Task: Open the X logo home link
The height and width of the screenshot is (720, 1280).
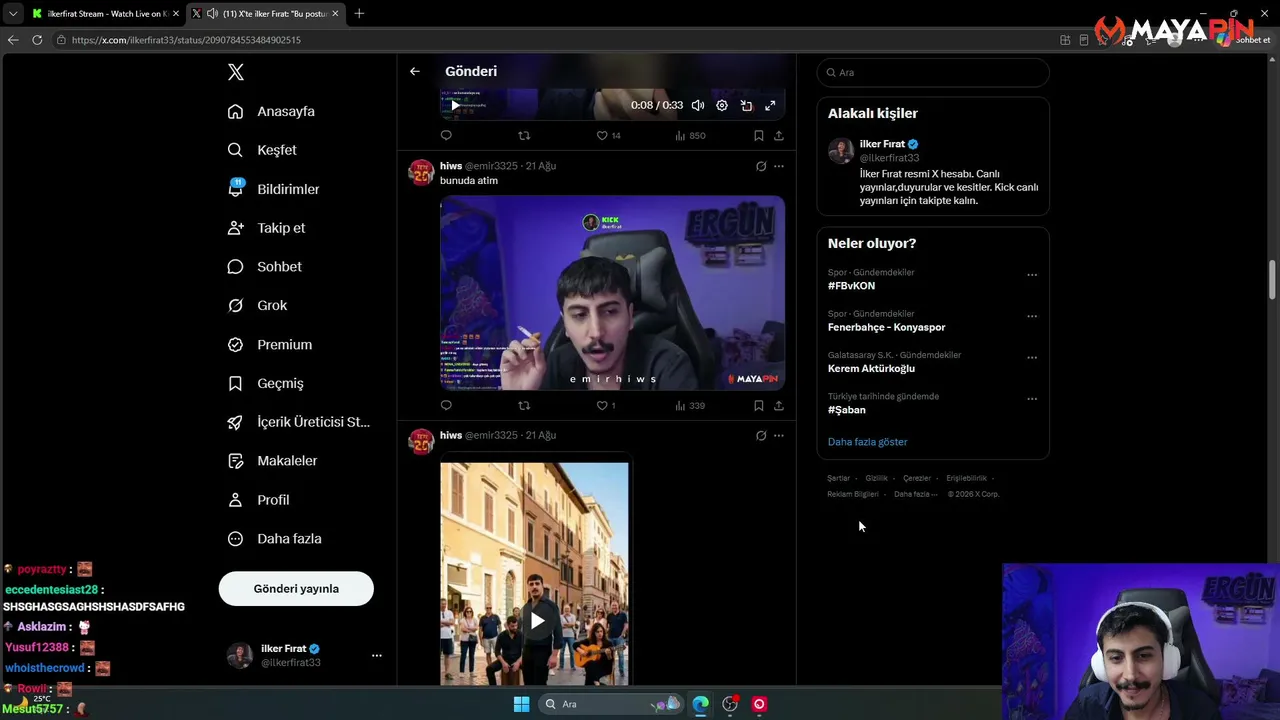Action: (x=236, y=72)
